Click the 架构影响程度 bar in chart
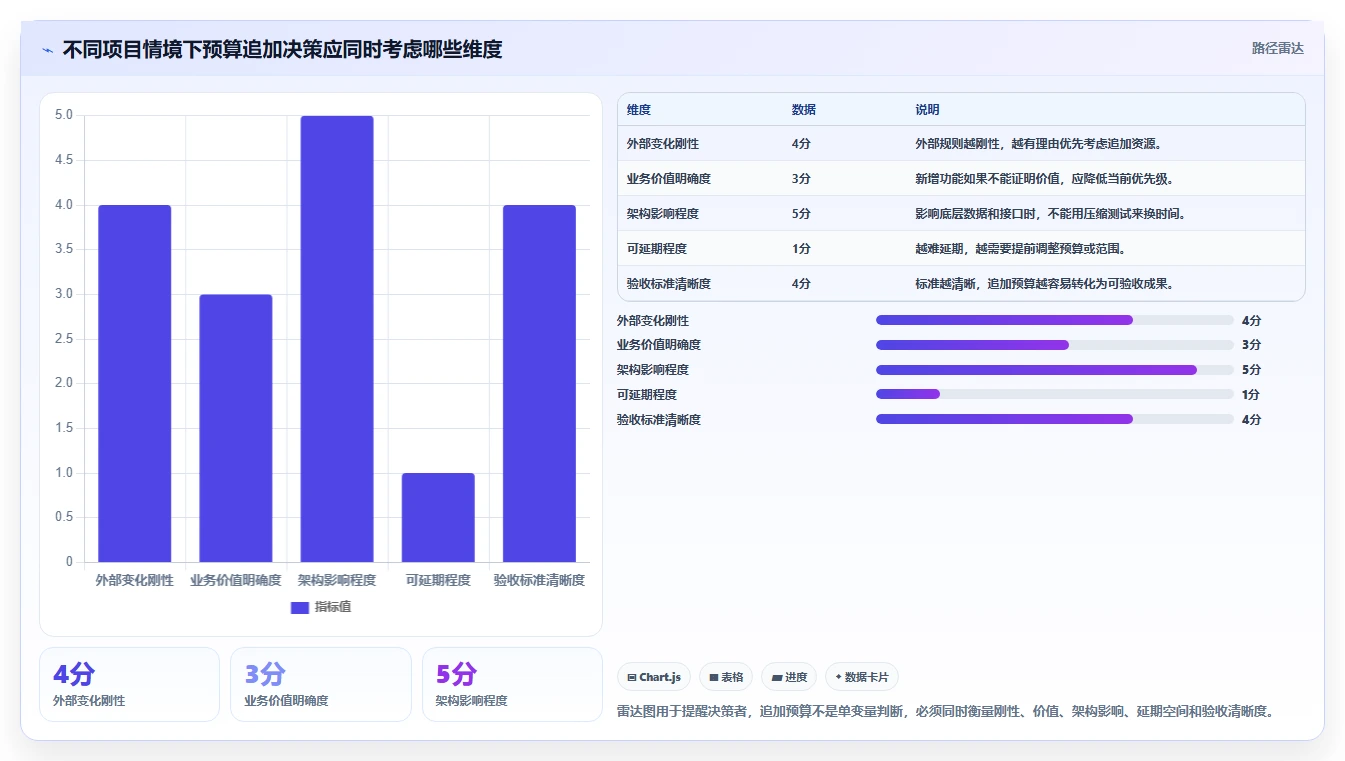Screen dimensions: 1345x761 point(337,339)
